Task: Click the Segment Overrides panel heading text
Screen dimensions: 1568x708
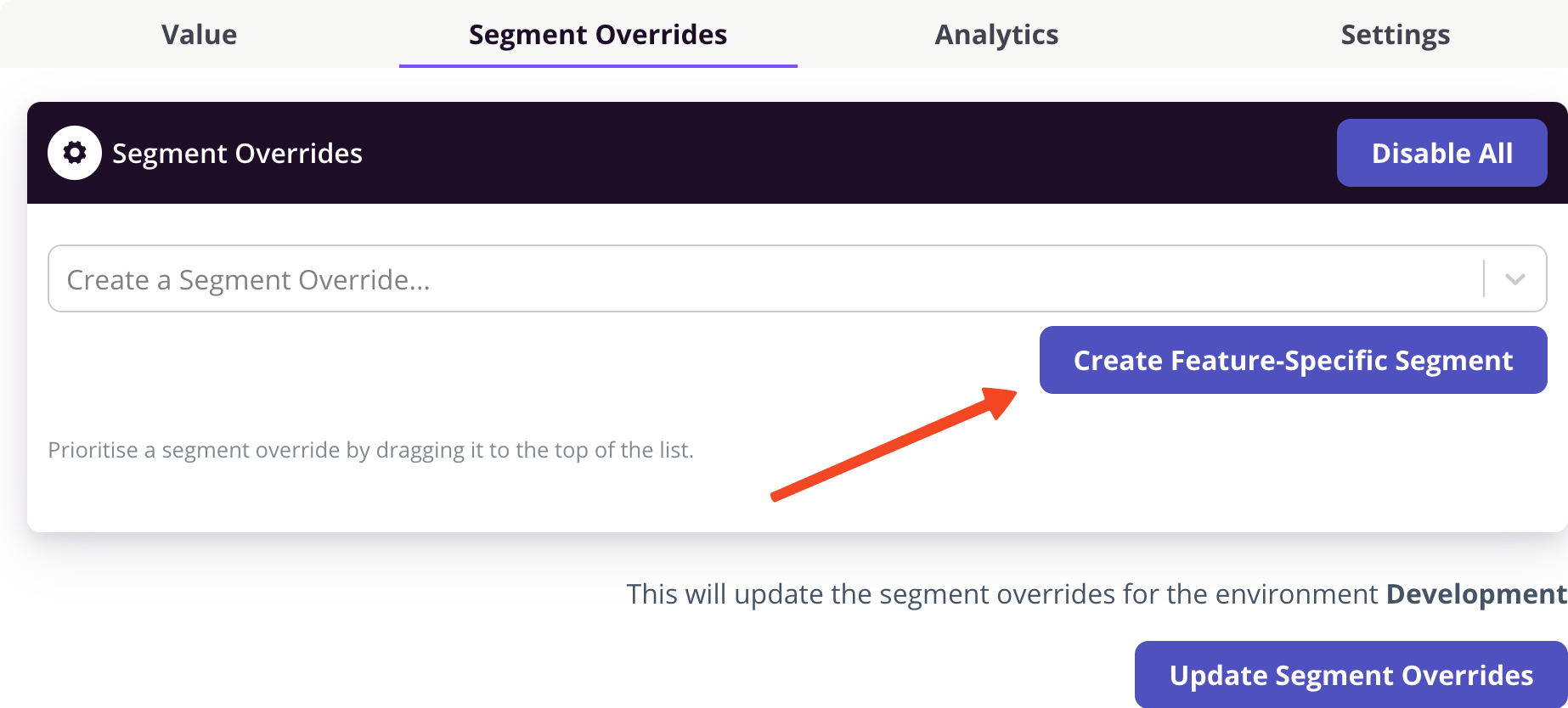Action: coord(237,154)
